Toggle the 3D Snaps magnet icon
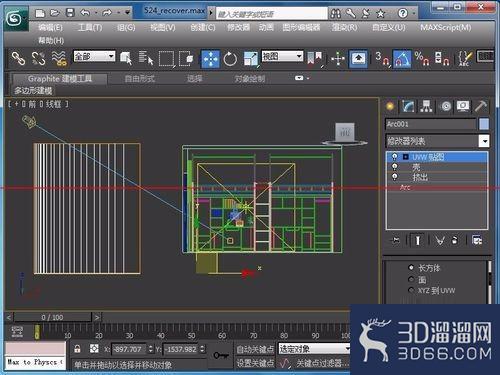 point(382,59)
